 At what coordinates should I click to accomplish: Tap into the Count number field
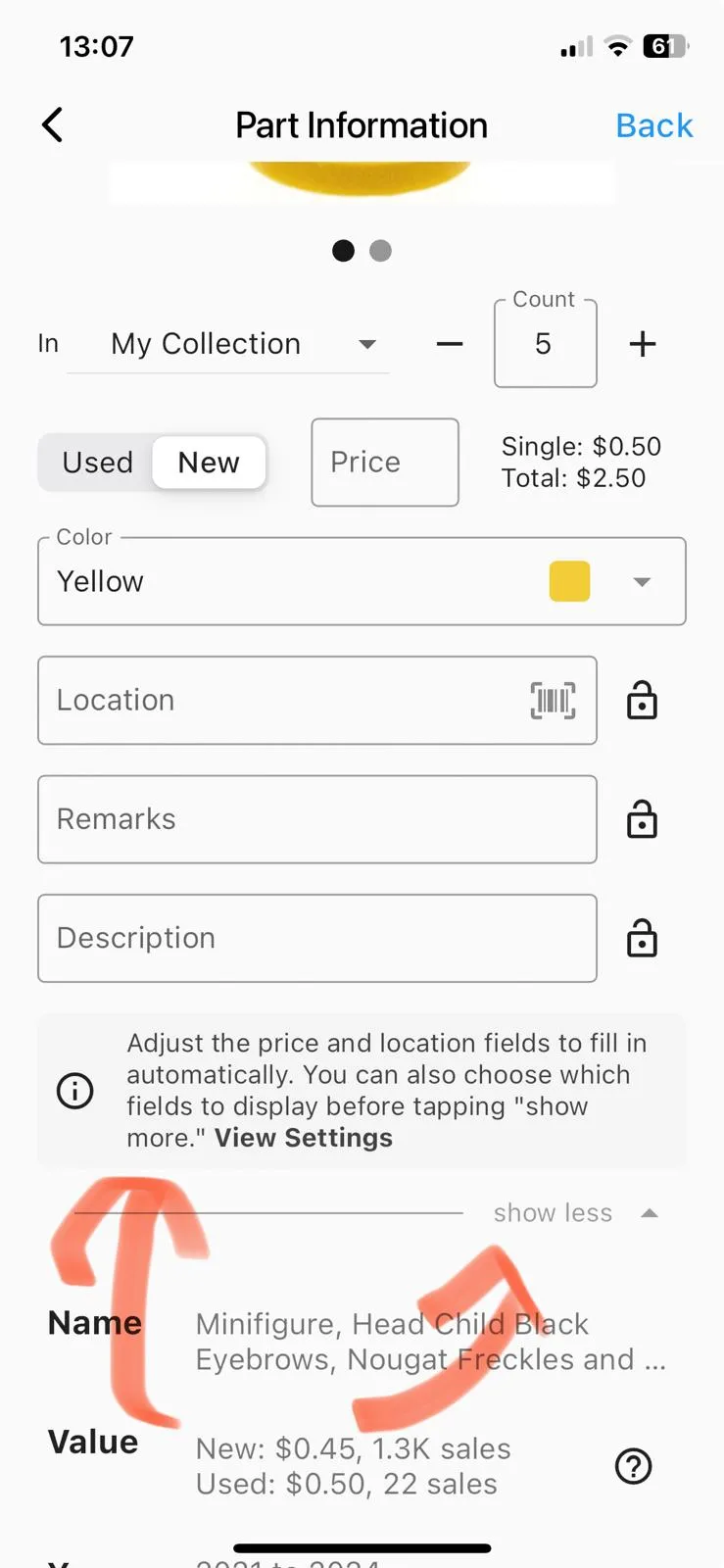pos(546,344)
